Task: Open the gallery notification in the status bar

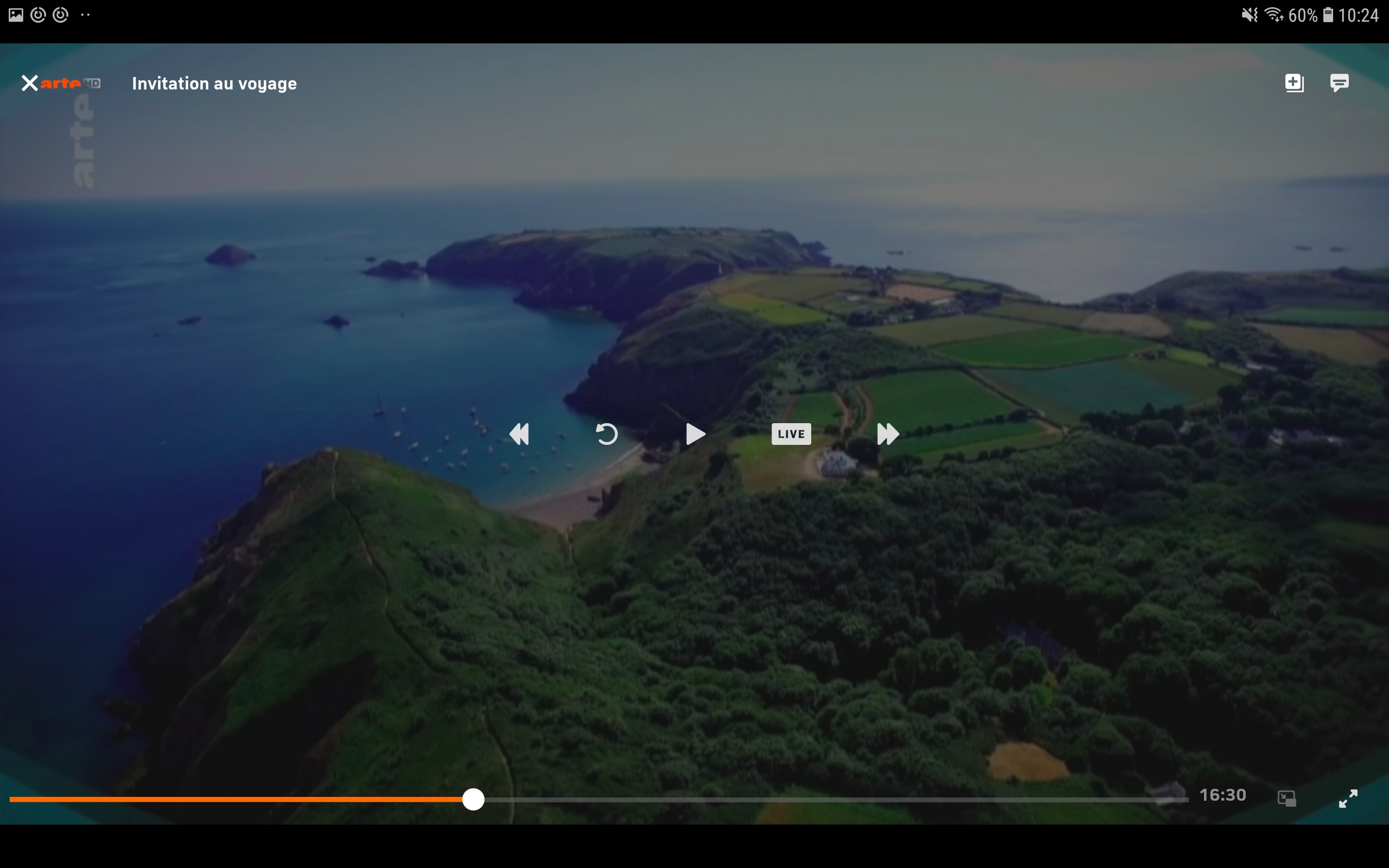Action: coord(16,15)
